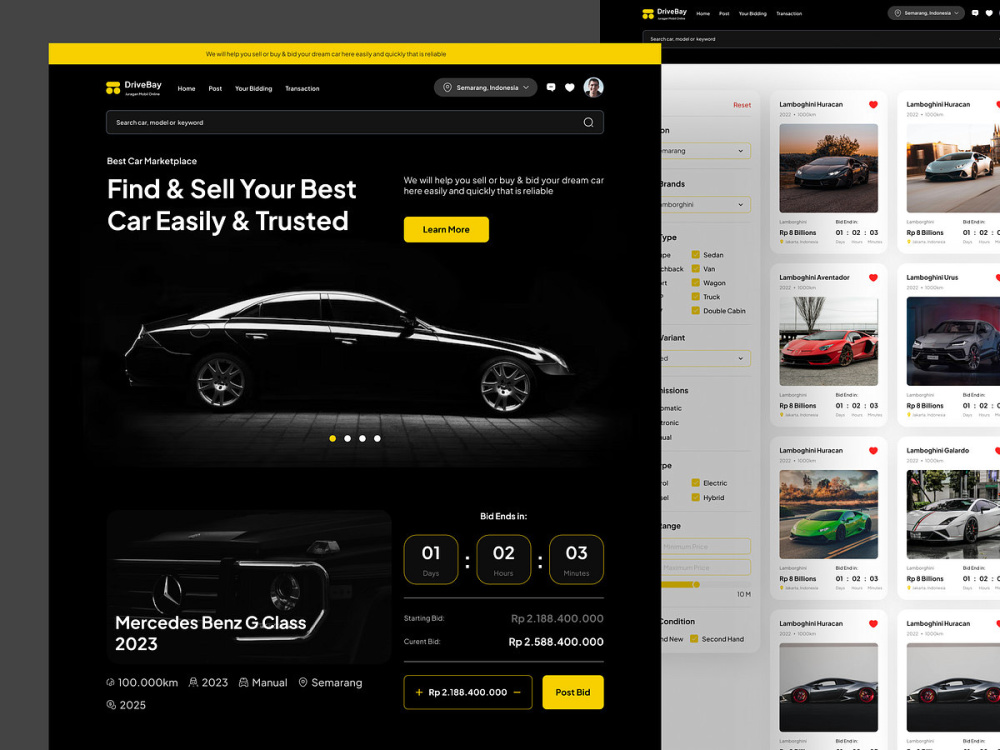This screenshot has width=1000, height=750.
Task: Open the user profile avatar
Action: coord(593,87)
